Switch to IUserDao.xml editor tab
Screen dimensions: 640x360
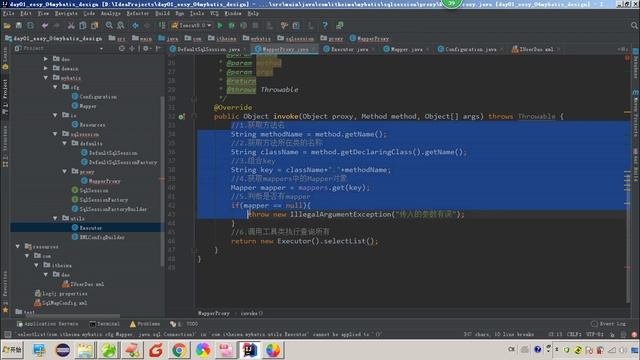click(x=536, y=49)
